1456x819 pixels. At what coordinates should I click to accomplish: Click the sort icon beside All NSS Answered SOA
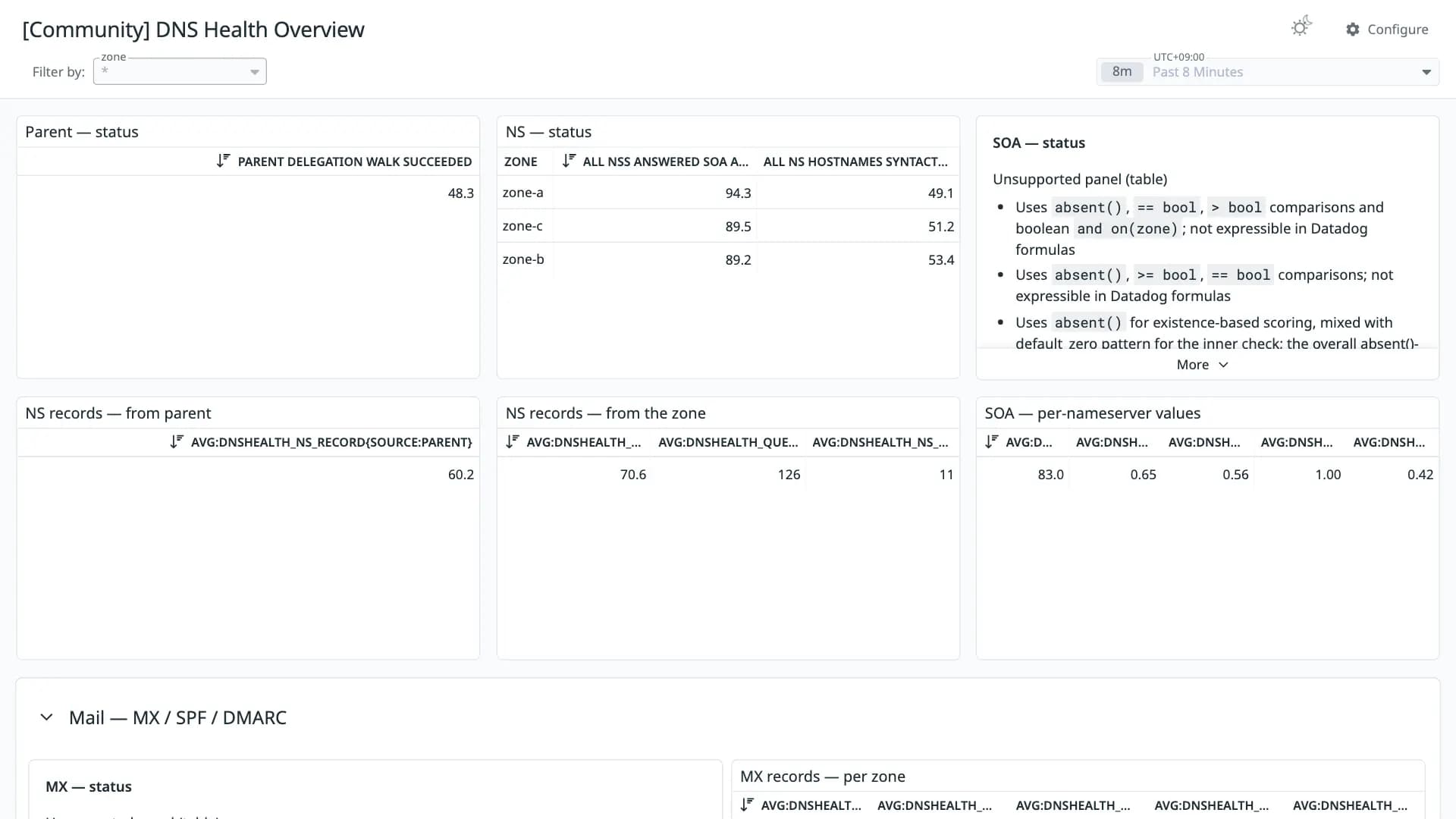tap(569, 161)
